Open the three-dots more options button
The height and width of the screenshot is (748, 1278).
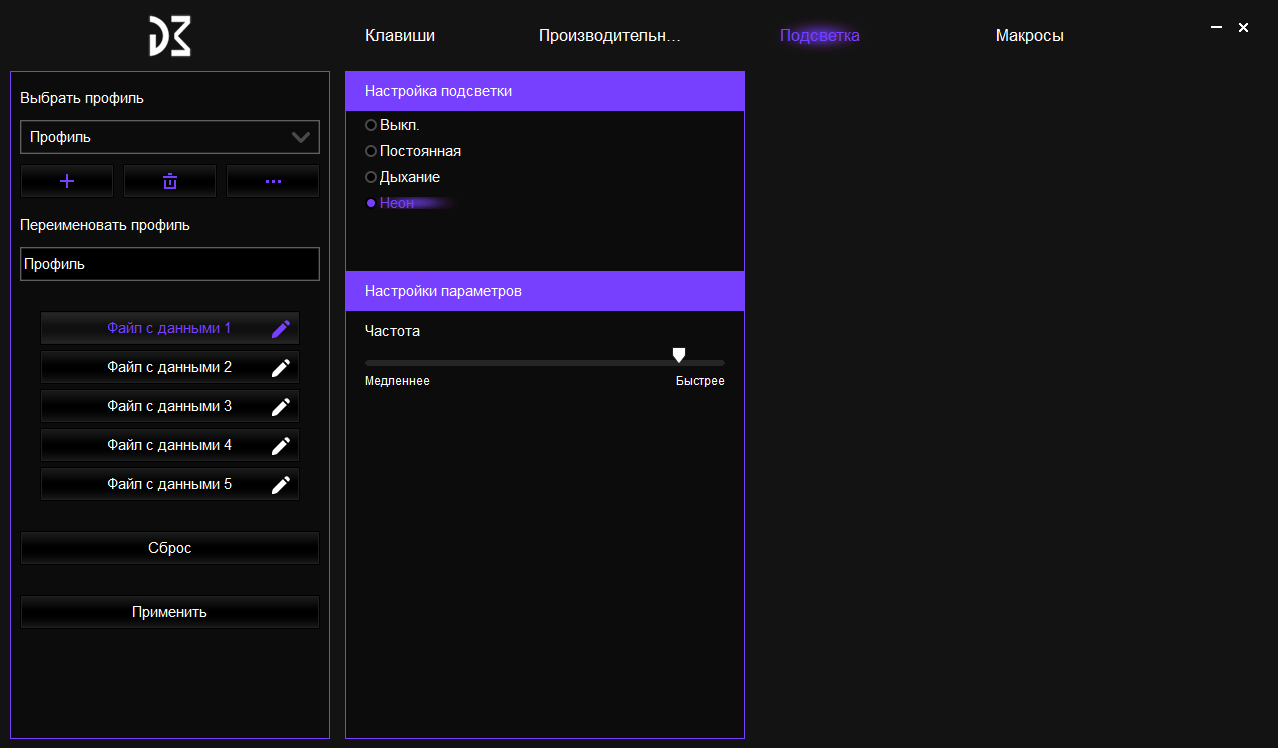click(273, 181)
